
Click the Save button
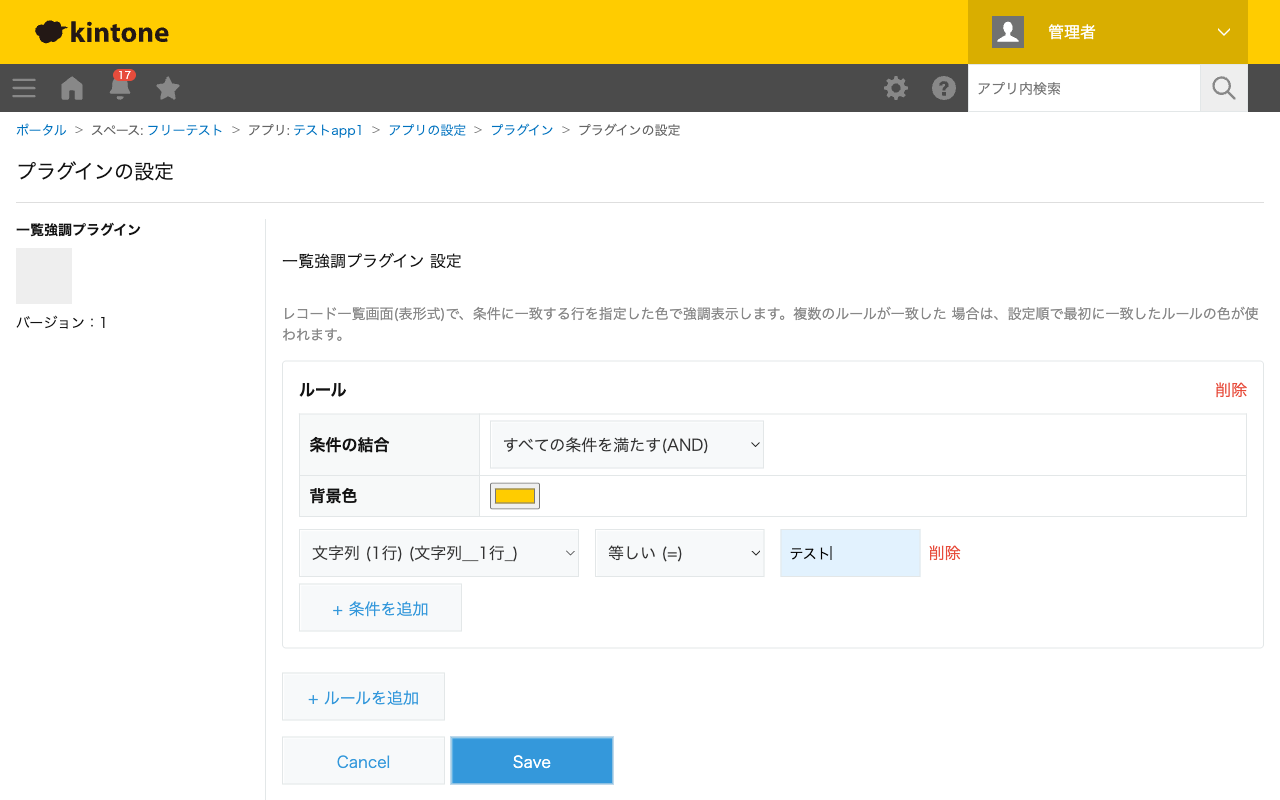click(532, 761)
